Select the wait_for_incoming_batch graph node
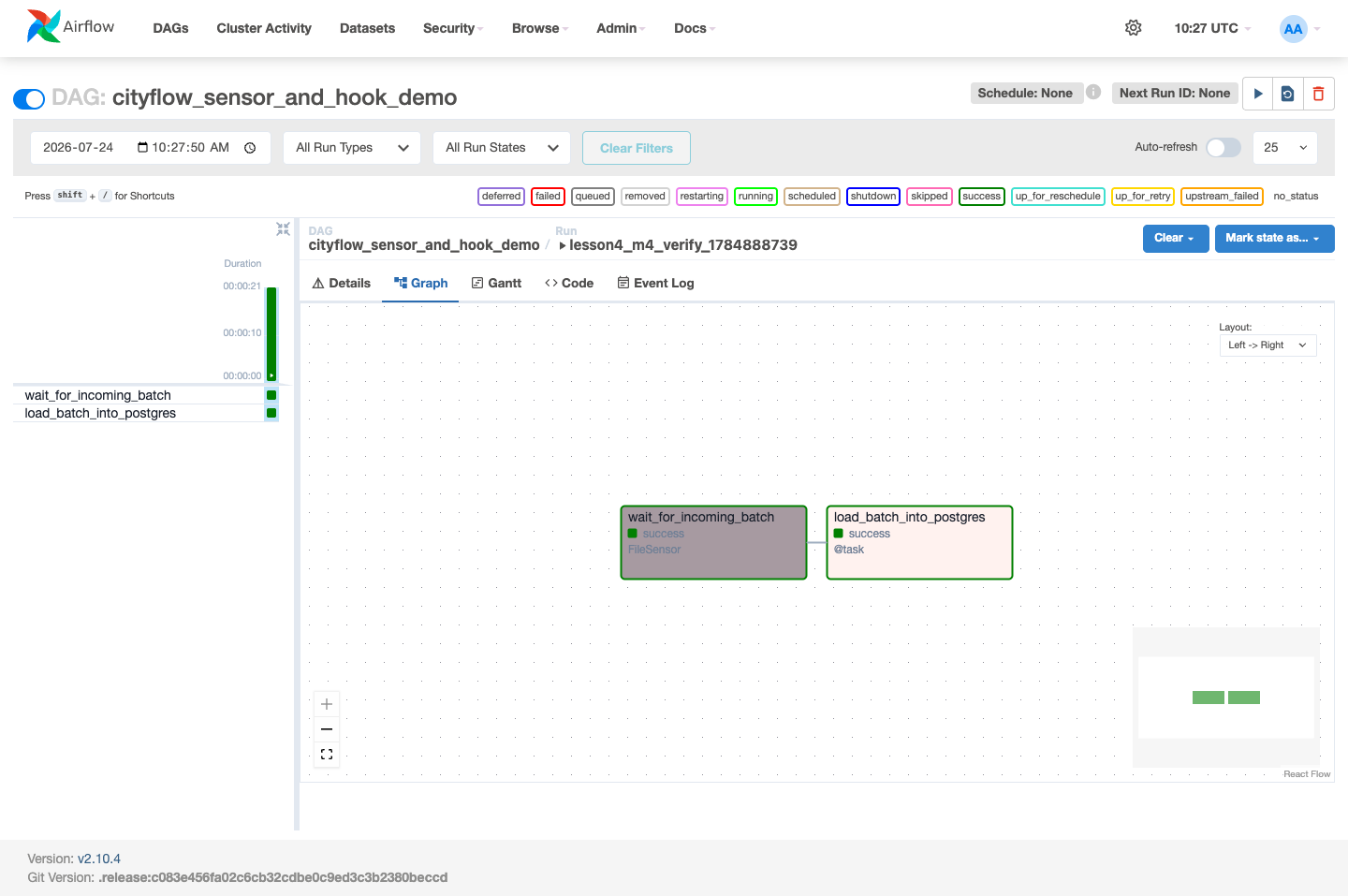This screenshot has width=1348, height=896. point(713,542)
